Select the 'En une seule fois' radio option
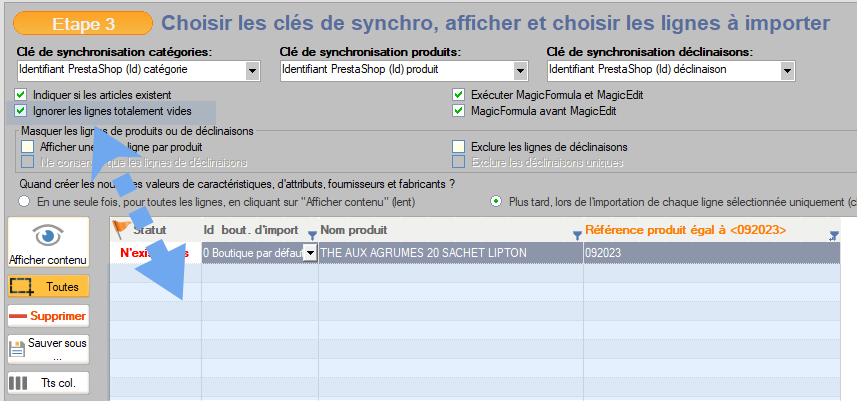Viewport: 857px width, 401px height. [25, 201]
